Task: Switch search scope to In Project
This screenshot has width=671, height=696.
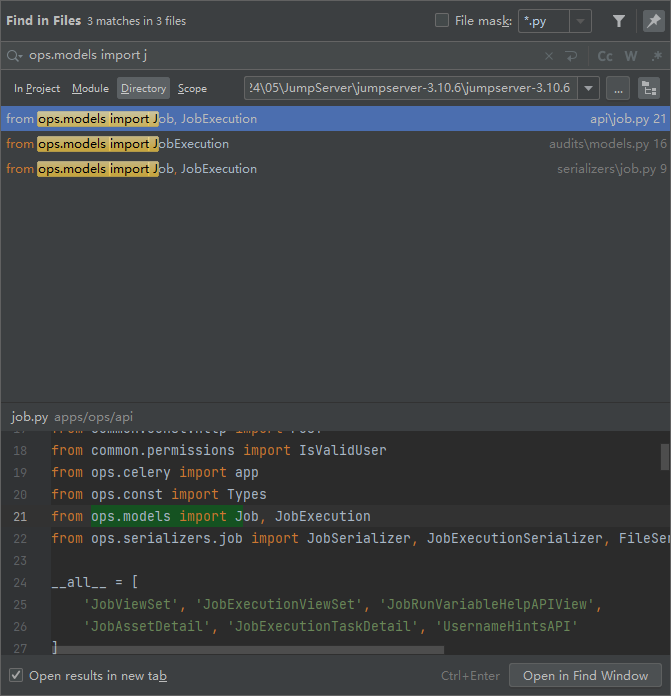Action: click(x=37, y=88)
